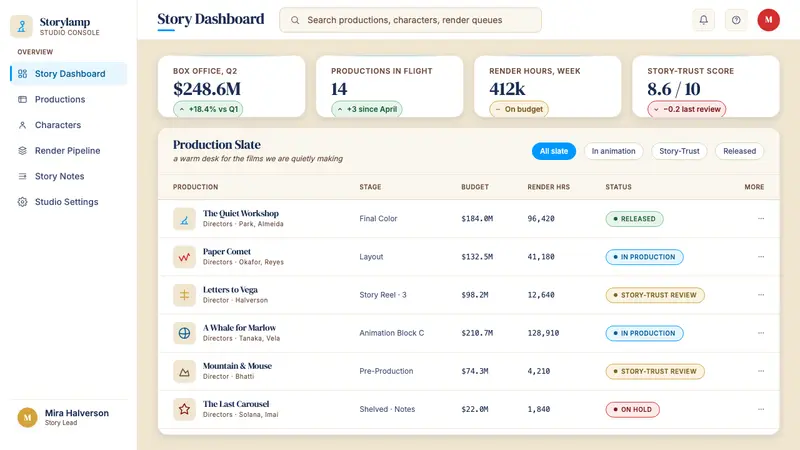Viewport: 800px width, 450px height.
Task: Open The Quiet Workshop title
Action: tap(241, 213)
